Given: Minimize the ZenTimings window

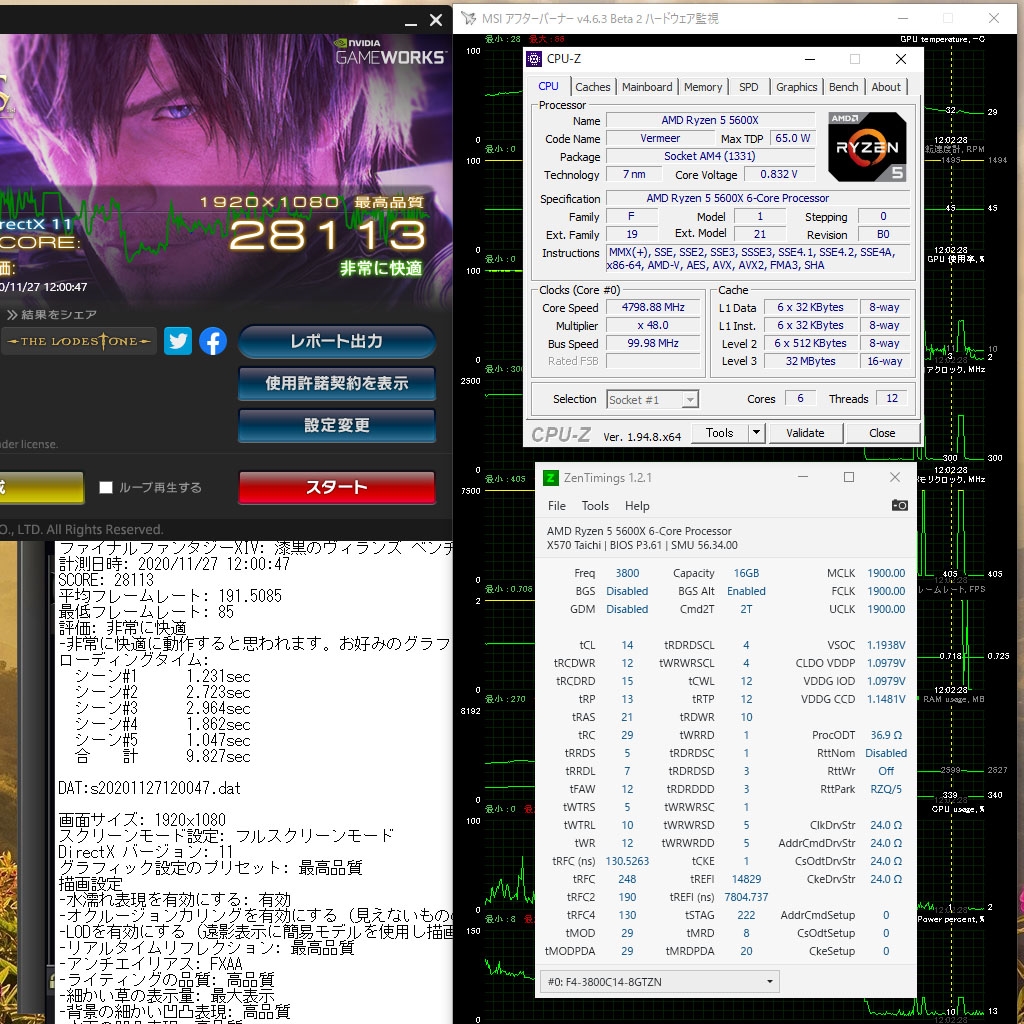Looking at the screenshot, I should [x=803, y=477].
